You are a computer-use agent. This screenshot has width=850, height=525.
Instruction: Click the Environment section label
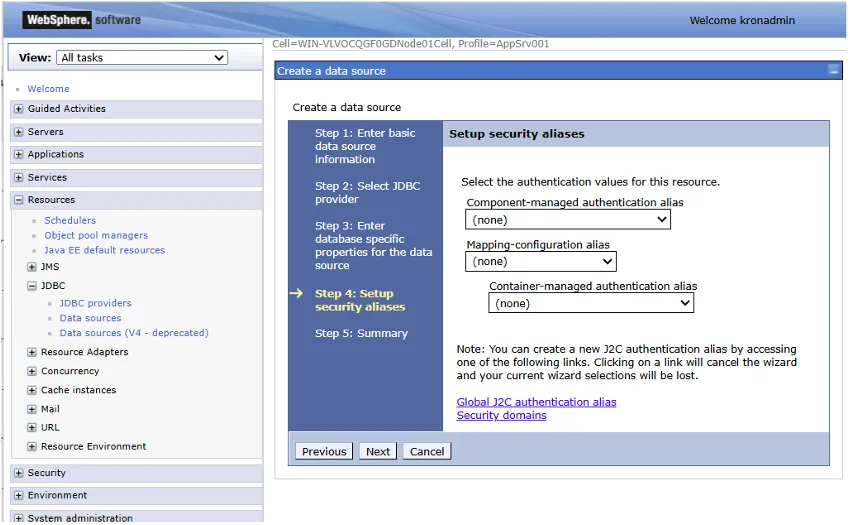pos(57,496)
